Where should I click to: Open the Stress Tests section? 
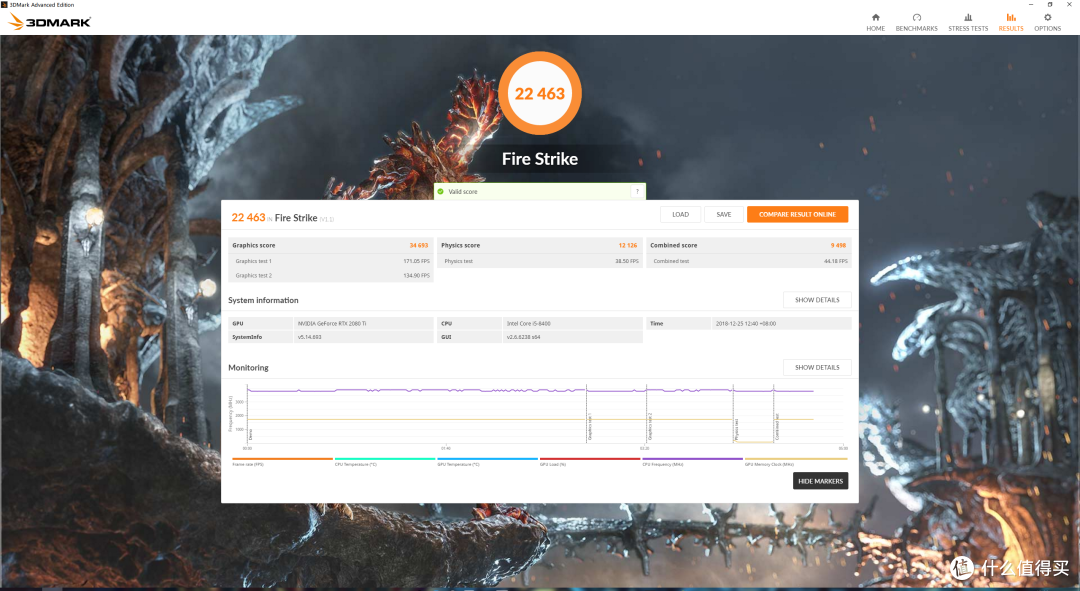pyautogui.click(x=968, y=23)
